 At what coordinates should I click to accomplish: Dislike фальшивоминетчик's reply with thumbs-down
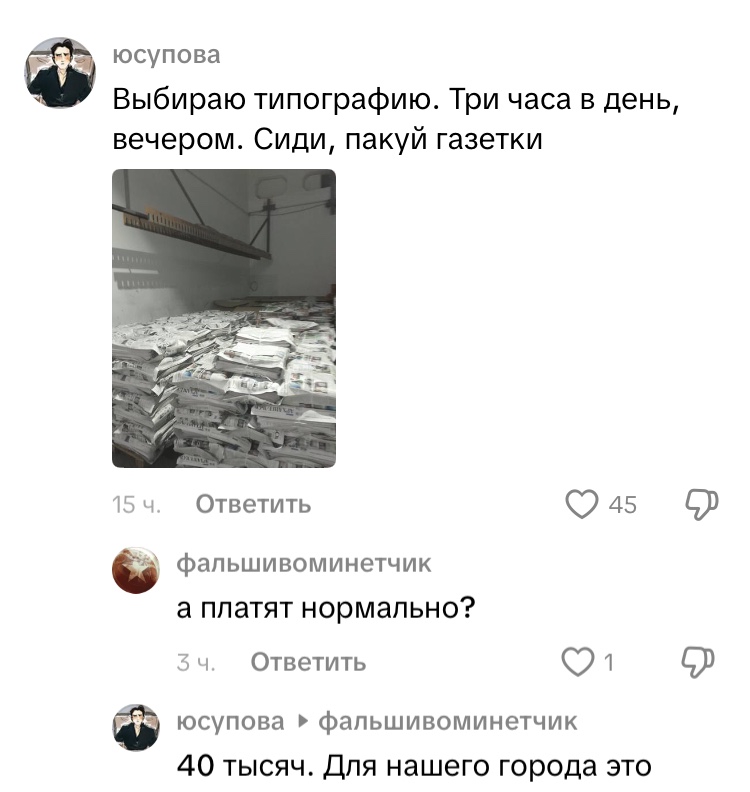[x=698, y=662]
